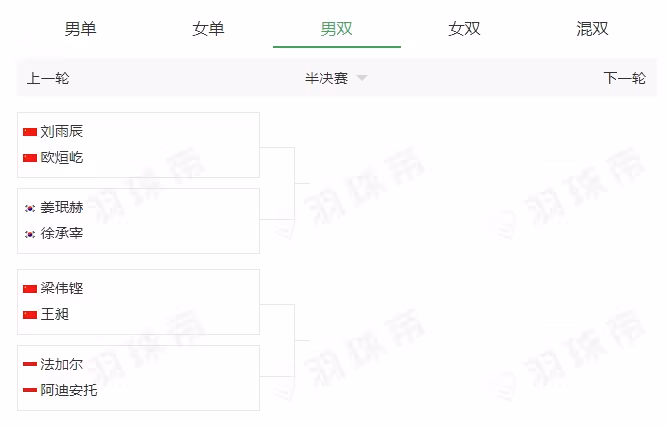Click China flag beside 王昶
This screenshot has width=669, height=427.
pos(30,315)
